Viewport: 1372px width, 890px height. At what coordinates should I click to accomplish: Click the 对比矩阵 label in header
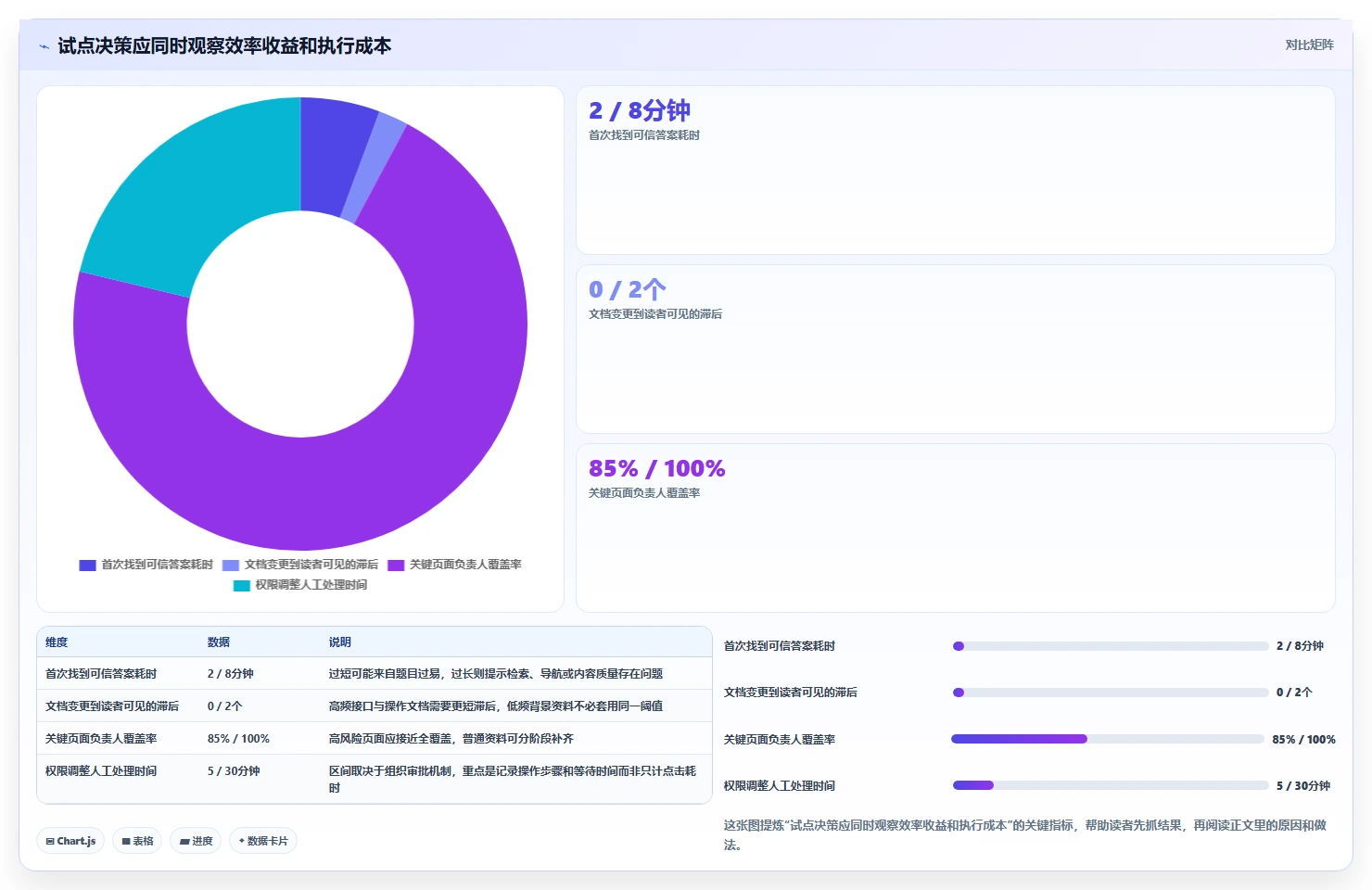click(1309, 44)
